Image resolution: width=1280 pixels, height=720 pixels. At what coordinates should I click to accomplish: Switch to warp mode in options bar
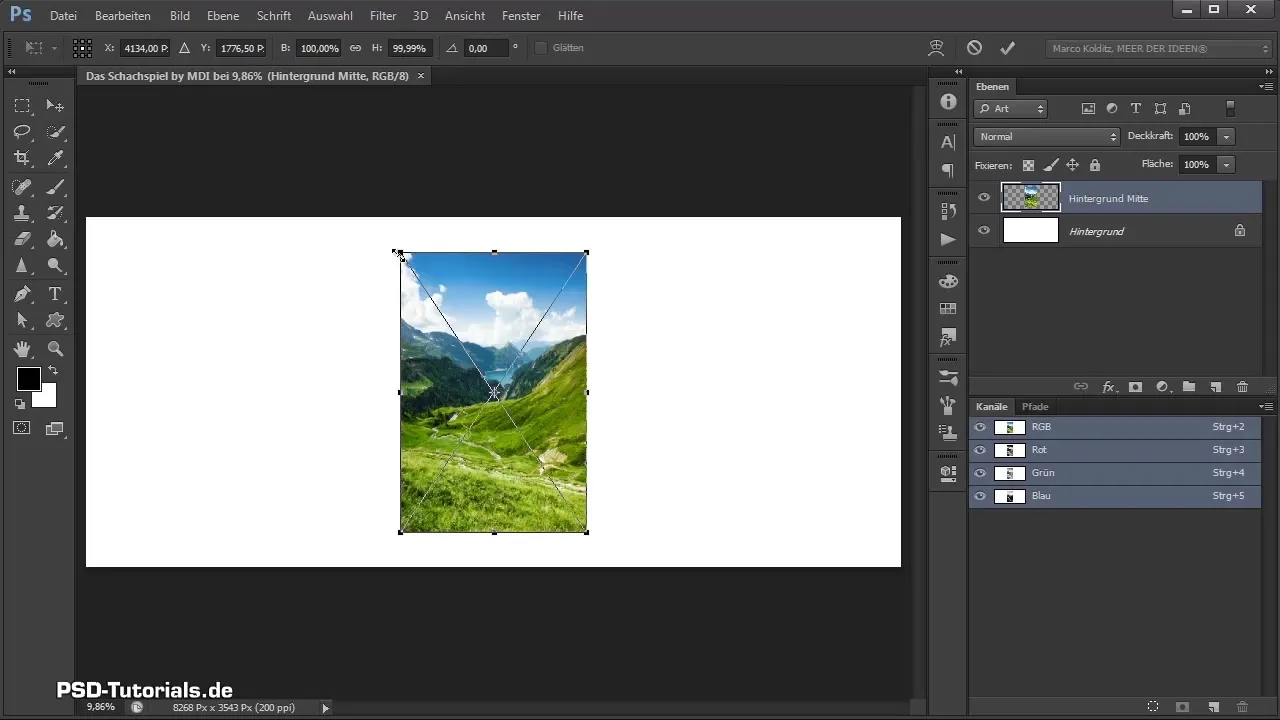pos(937,48)
